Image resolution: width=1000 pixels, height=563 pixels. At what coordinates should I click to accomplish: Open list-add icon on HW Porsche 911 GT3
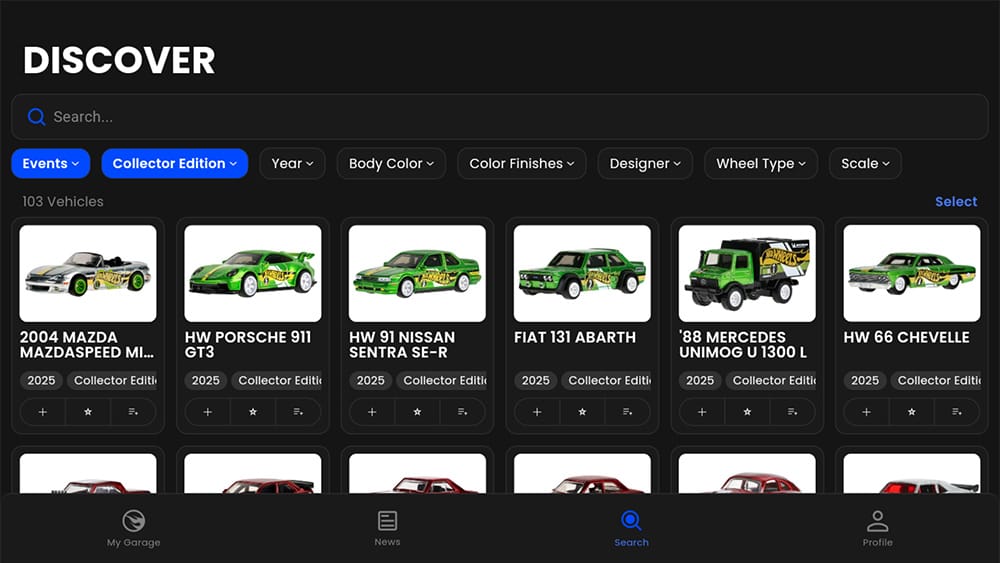point(298,412)
